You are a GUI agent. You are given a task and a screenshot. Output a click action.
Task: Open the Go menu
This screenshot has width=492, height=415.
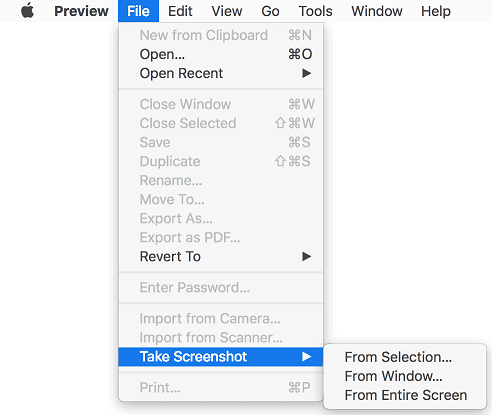270,11
